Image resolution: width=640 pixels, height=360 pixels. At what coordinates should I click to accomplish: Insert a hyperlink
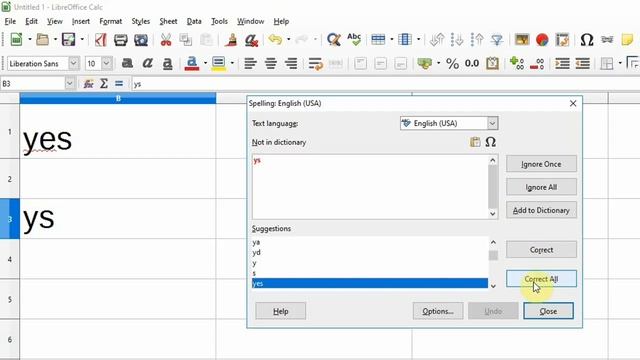click(607, 40)
